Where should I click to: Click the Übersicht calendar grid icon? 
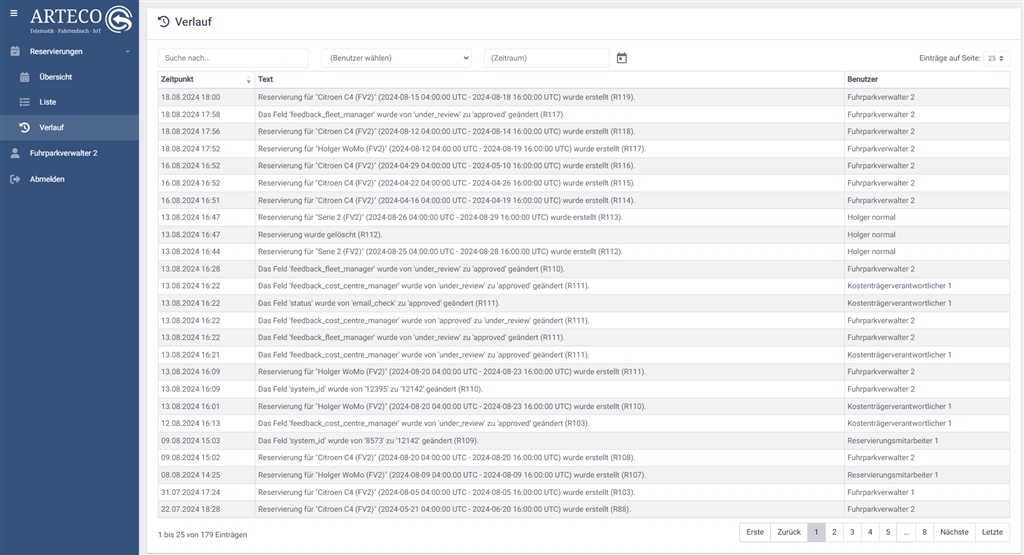pos(25,77)
